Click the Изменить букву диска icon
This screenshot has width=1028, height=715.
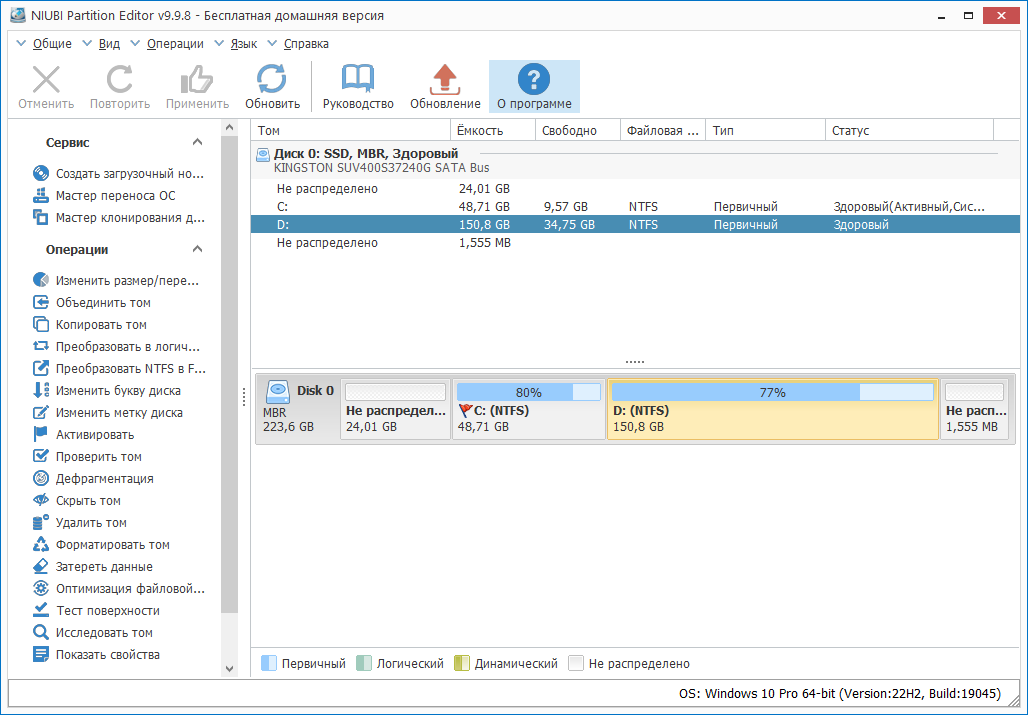click(x=41, y=391)
